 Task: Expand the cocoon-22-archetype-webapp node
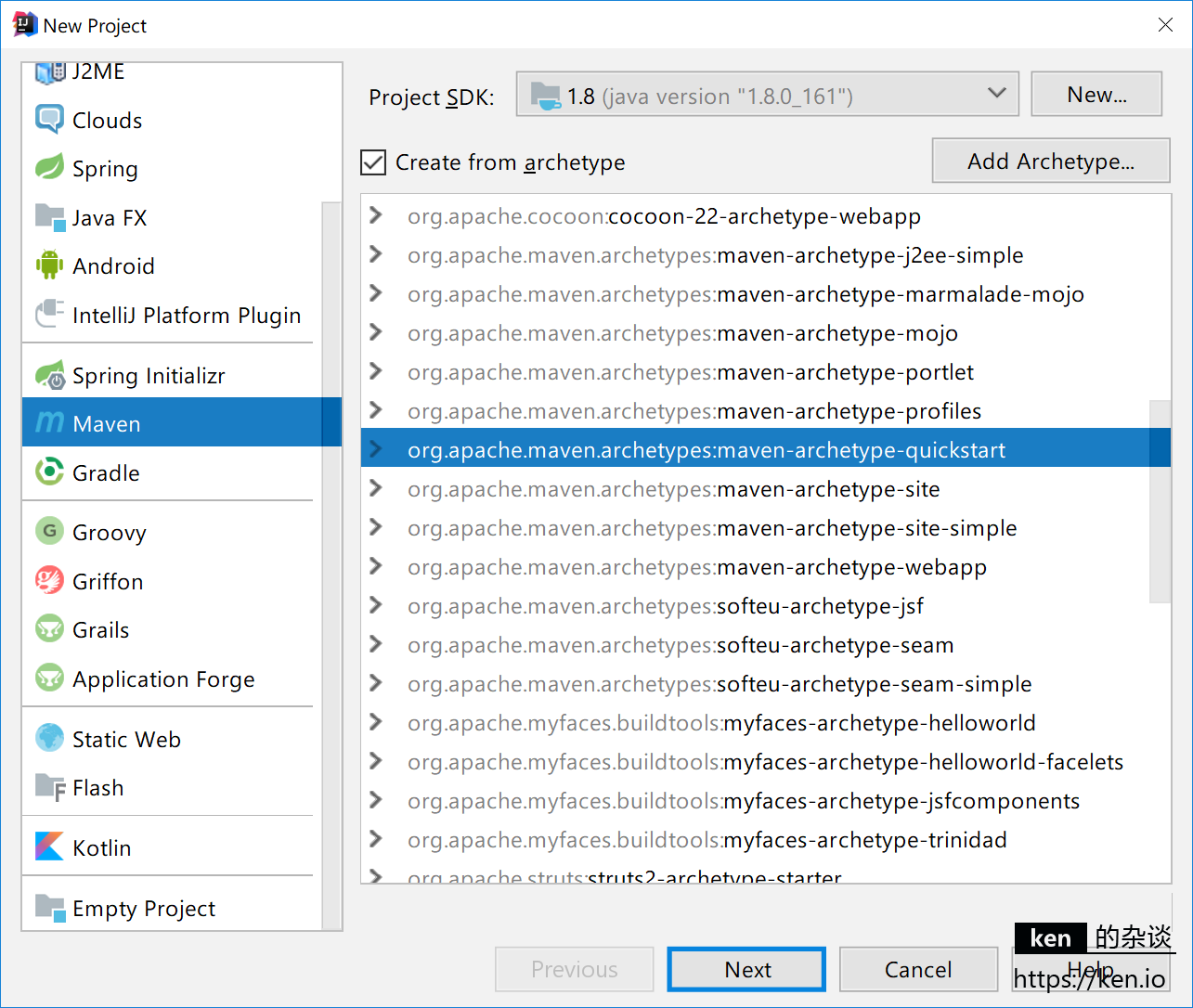[x=375, y=215]
